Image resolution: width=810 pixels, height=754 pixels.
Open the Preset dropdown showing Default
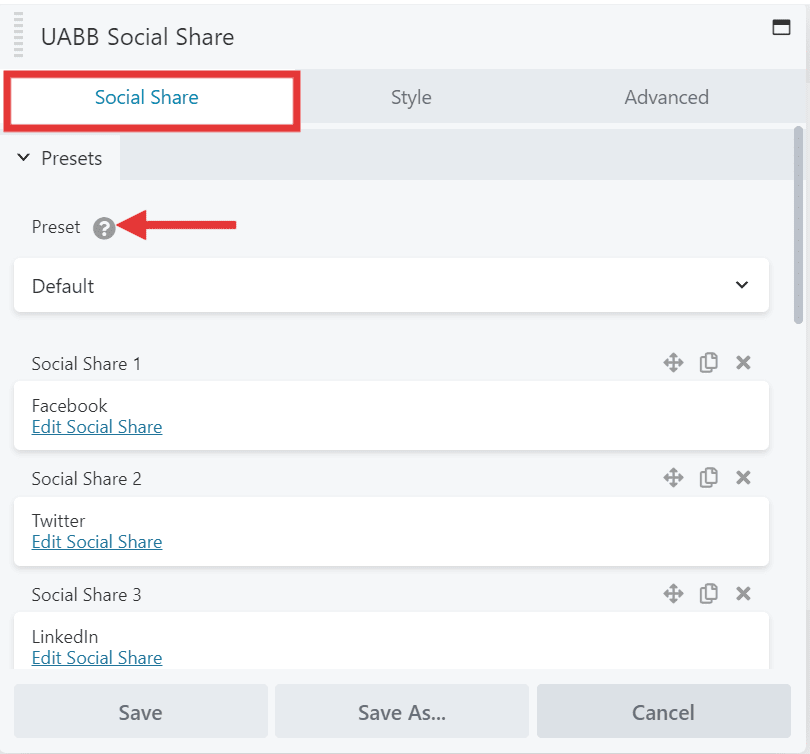point(391,286)
